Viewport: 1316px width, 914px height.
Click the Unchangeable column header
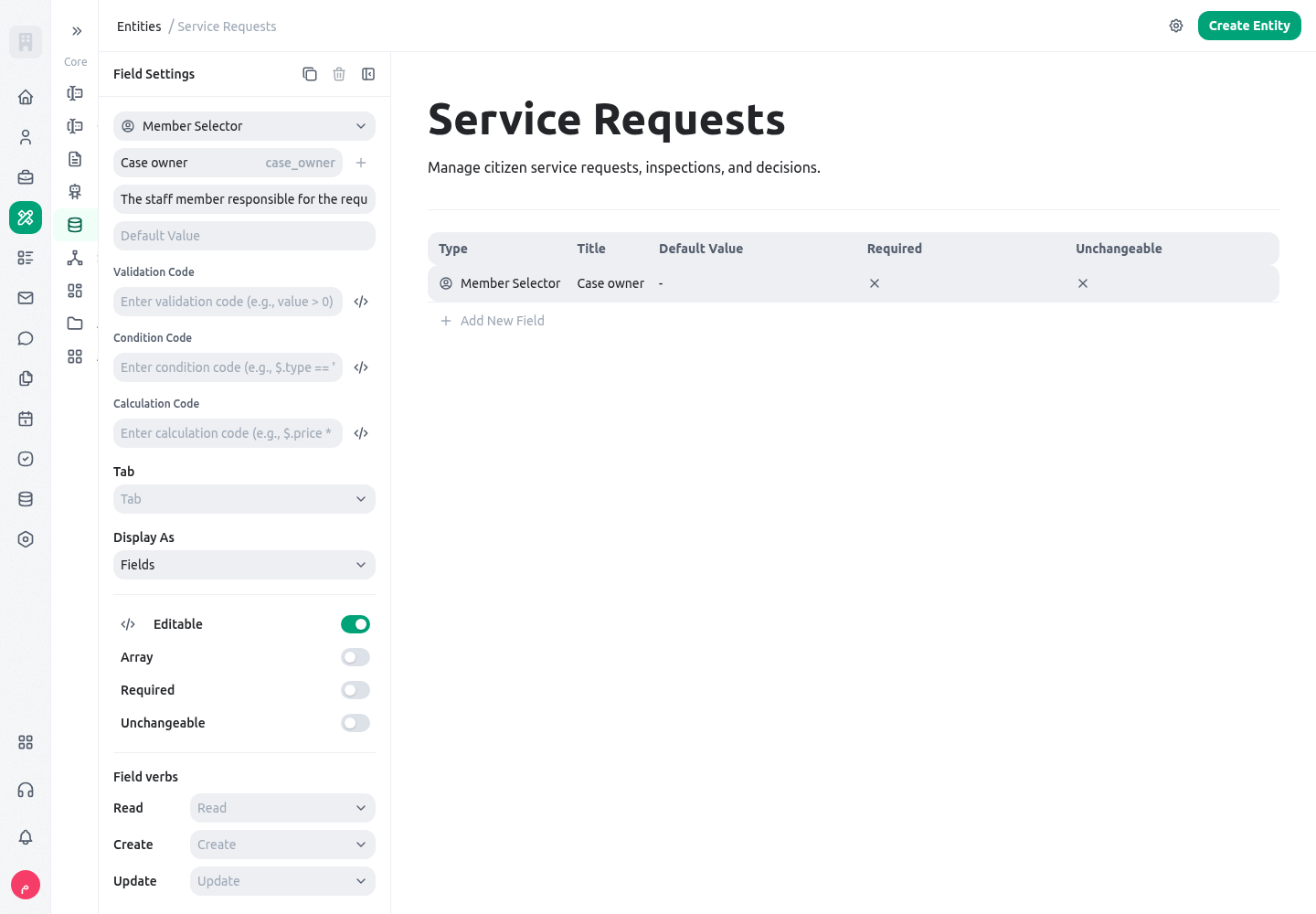click(1119, 249)
